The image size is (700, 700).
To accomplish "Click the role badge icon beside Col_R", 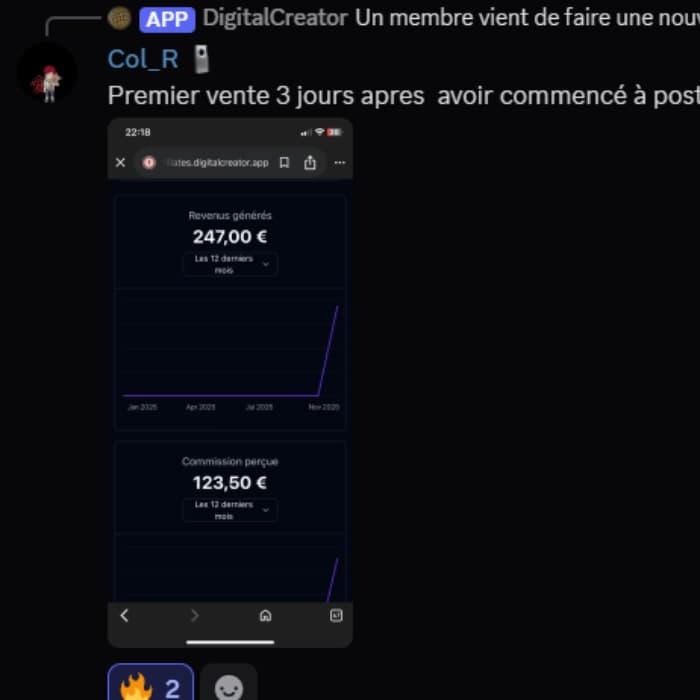I will tap(201, 59).
